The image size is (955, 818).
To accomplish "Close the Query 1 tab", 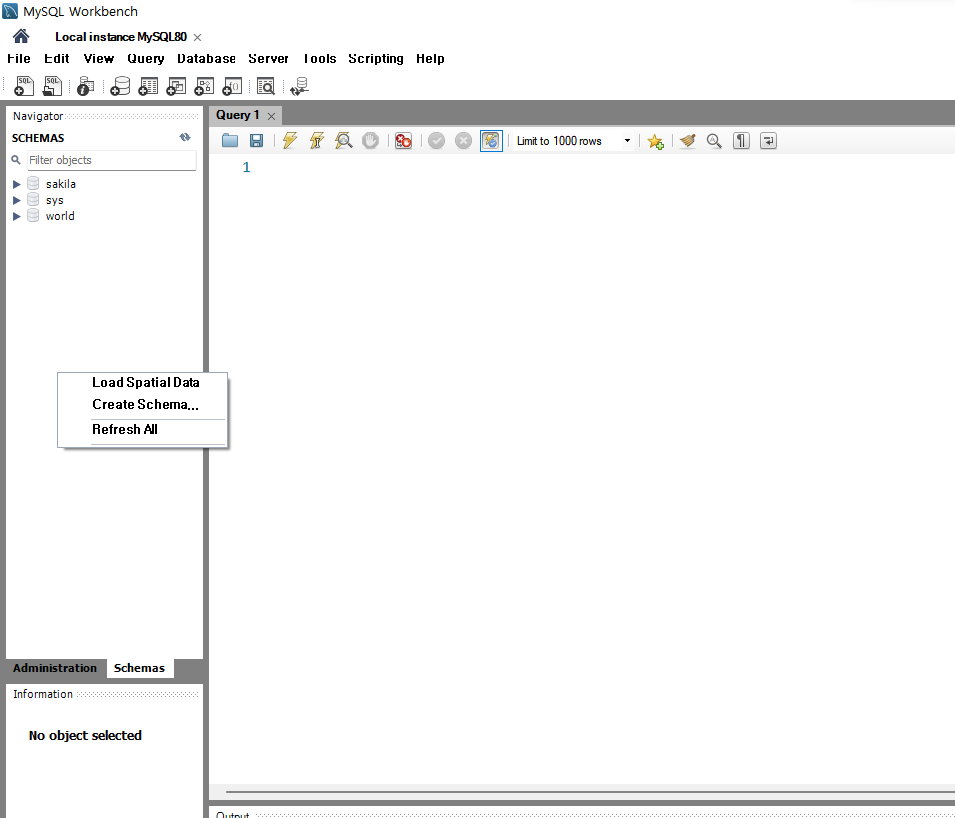I will [x=272, y=116].
